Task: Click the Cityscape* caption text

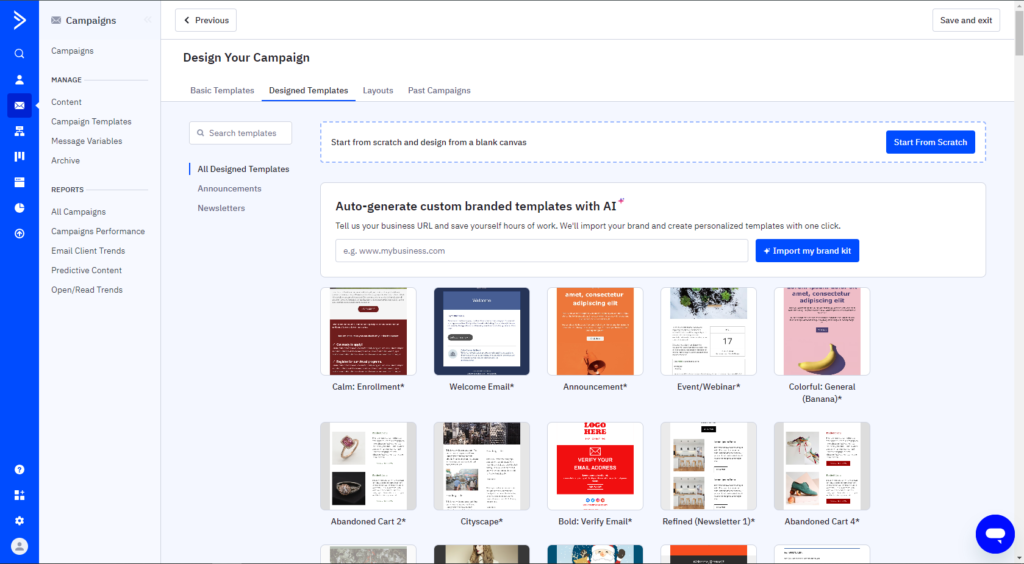Action: click(482, 522)
